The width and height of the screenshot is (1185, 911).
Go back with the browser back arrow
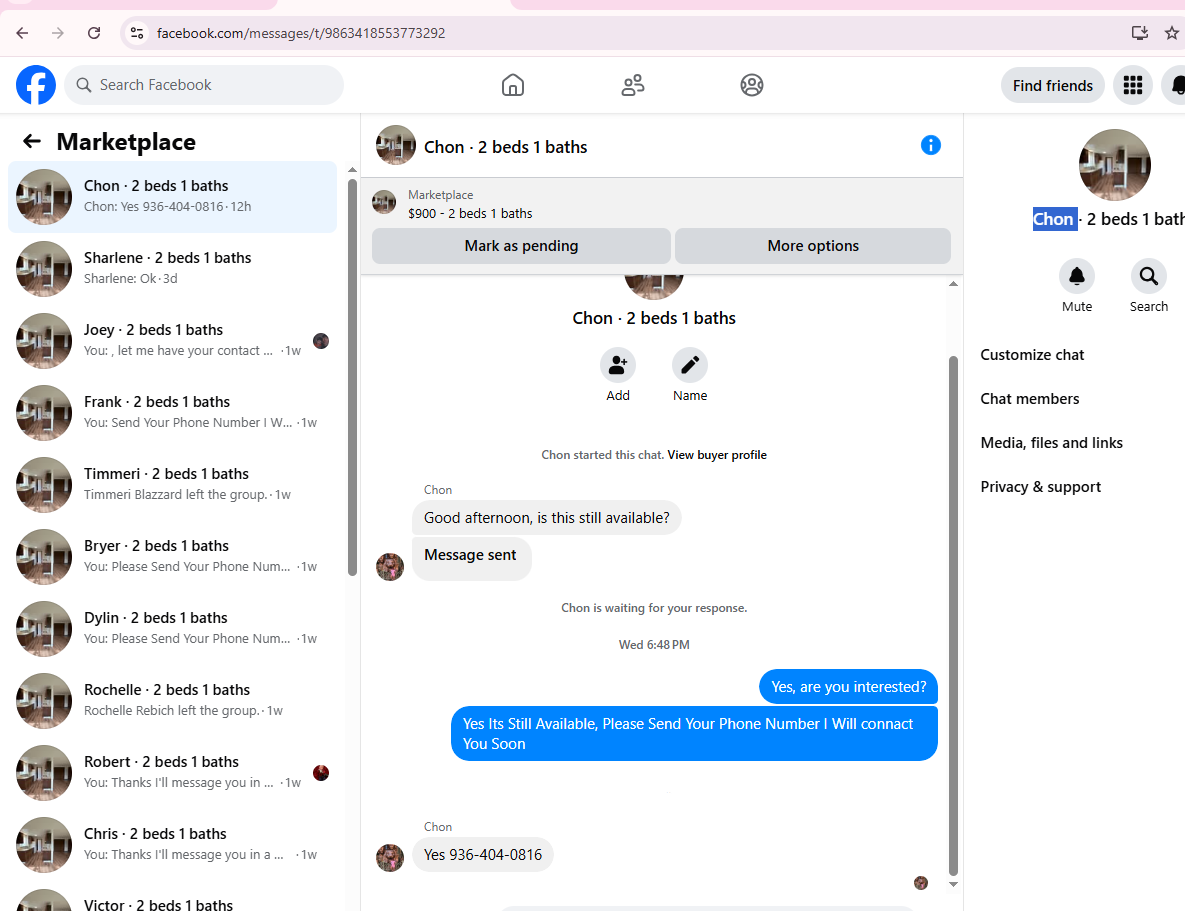click(x=22, y=33)
